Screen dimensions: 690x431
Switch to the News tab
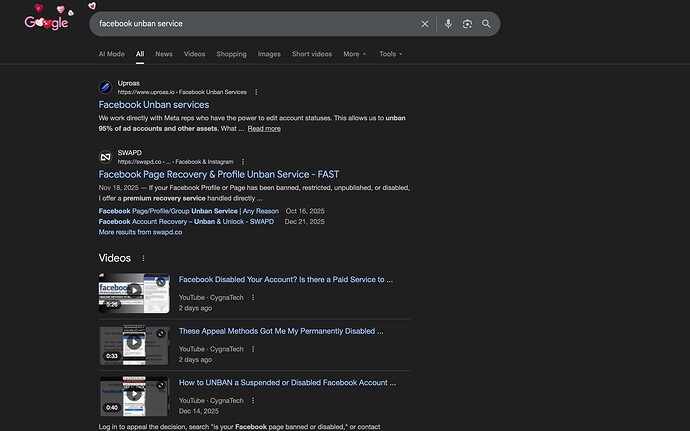click(164, 54)
